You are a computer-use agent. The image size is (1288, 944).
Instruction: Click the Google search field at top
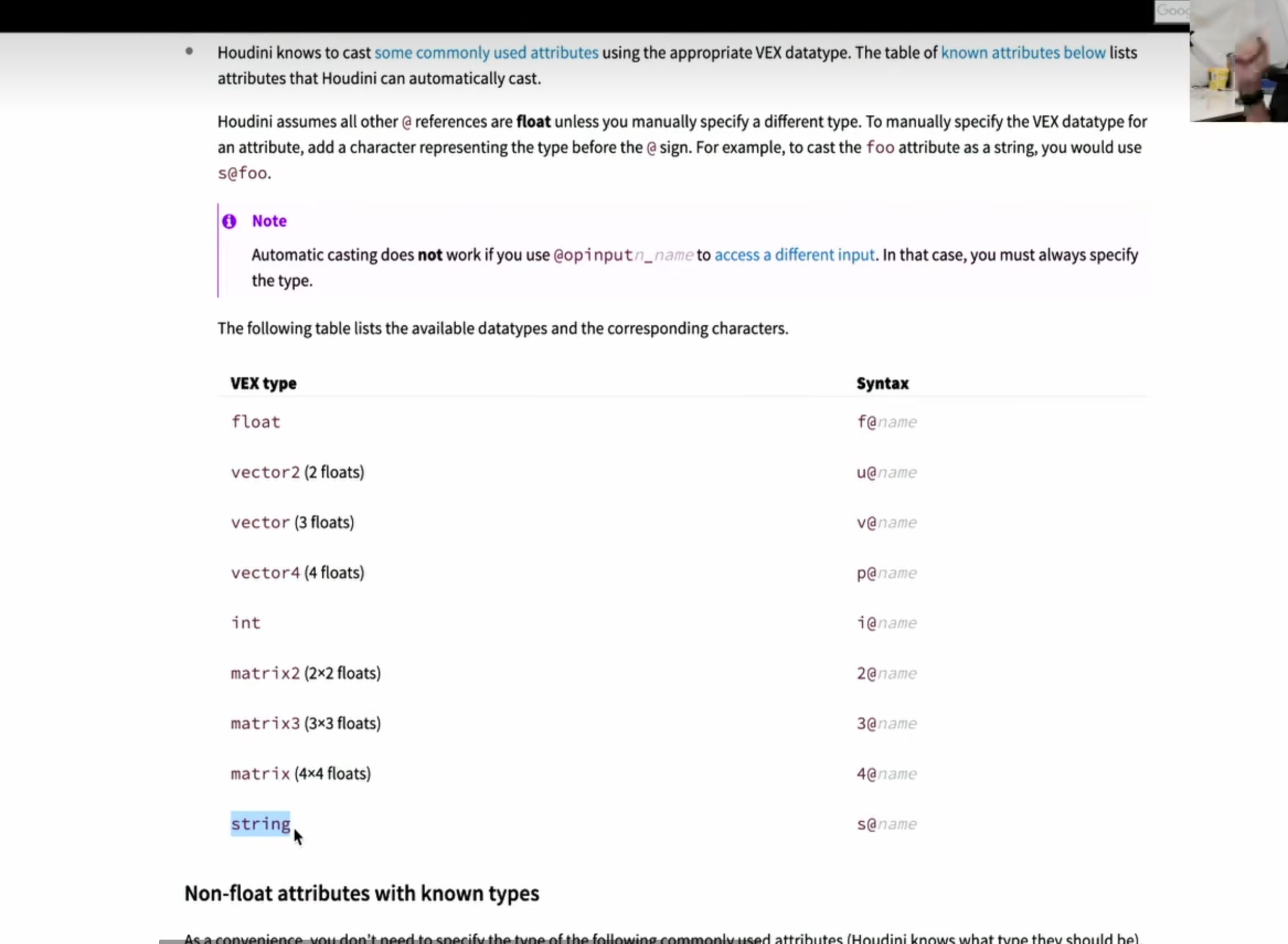pos(1172,12)
